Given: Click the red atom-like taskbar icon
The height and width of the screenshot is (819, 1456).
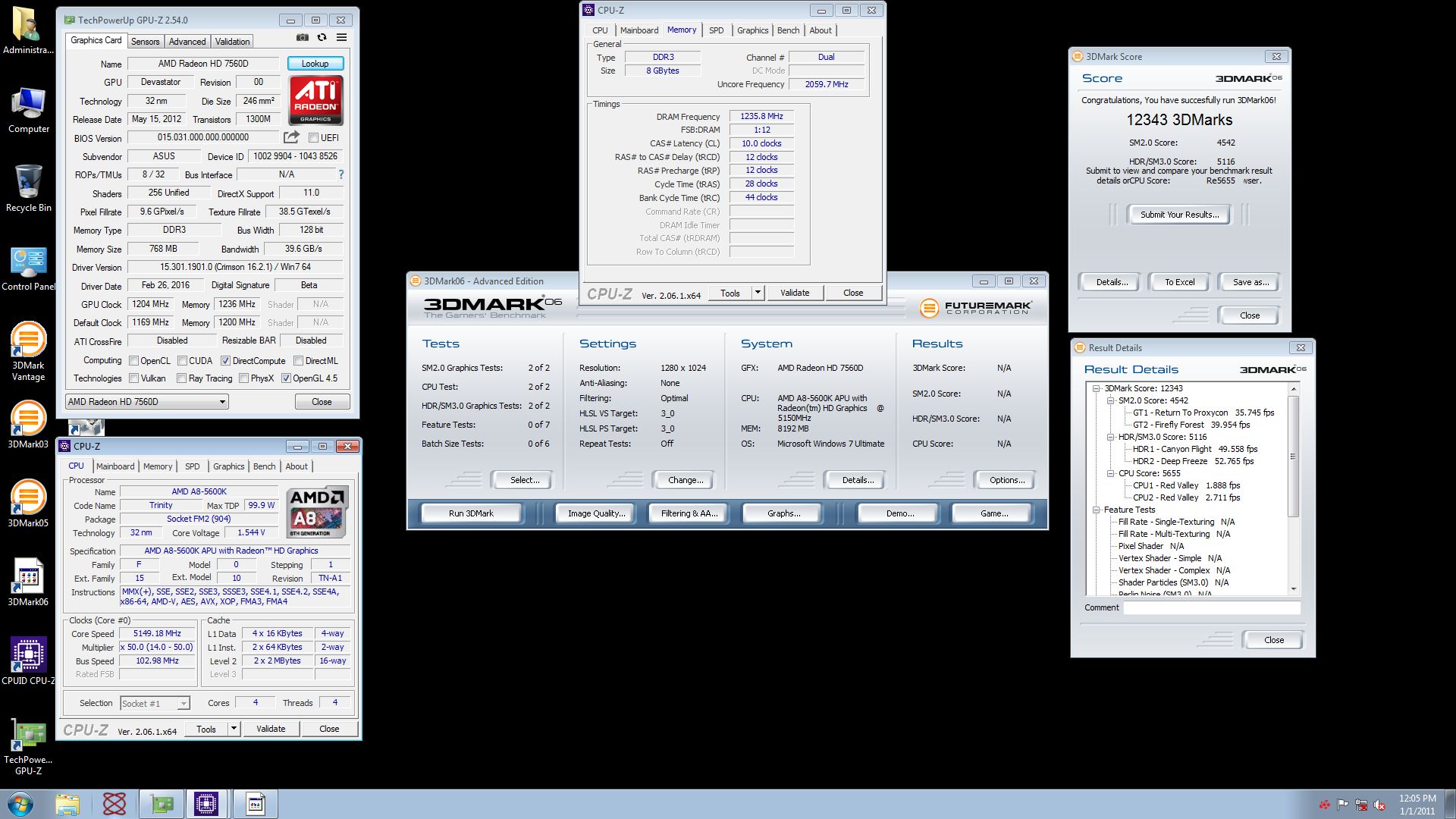Looking at the screenshot, I should (x=115, y=804).
